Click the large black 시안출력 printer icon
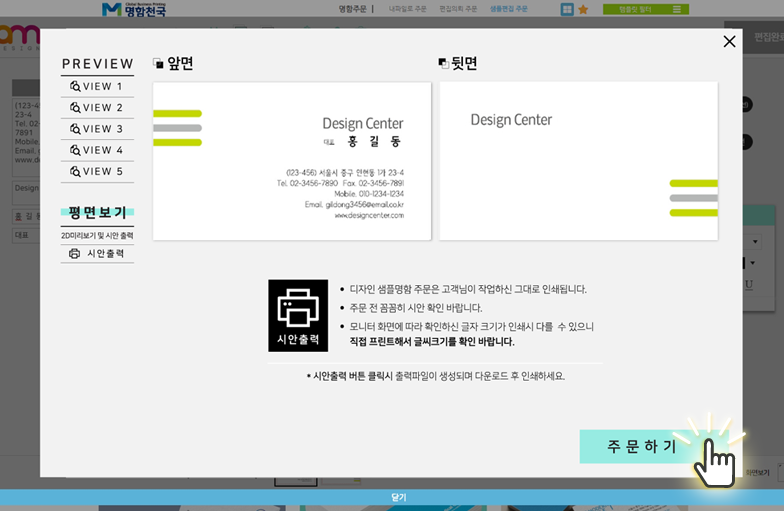 click(x=298, y=316)
